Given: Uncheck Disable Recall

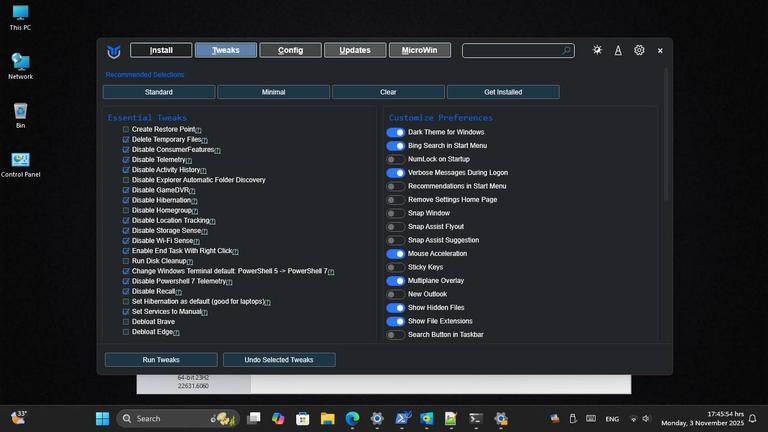Looking at the screenshot, I should pos(126,291).
